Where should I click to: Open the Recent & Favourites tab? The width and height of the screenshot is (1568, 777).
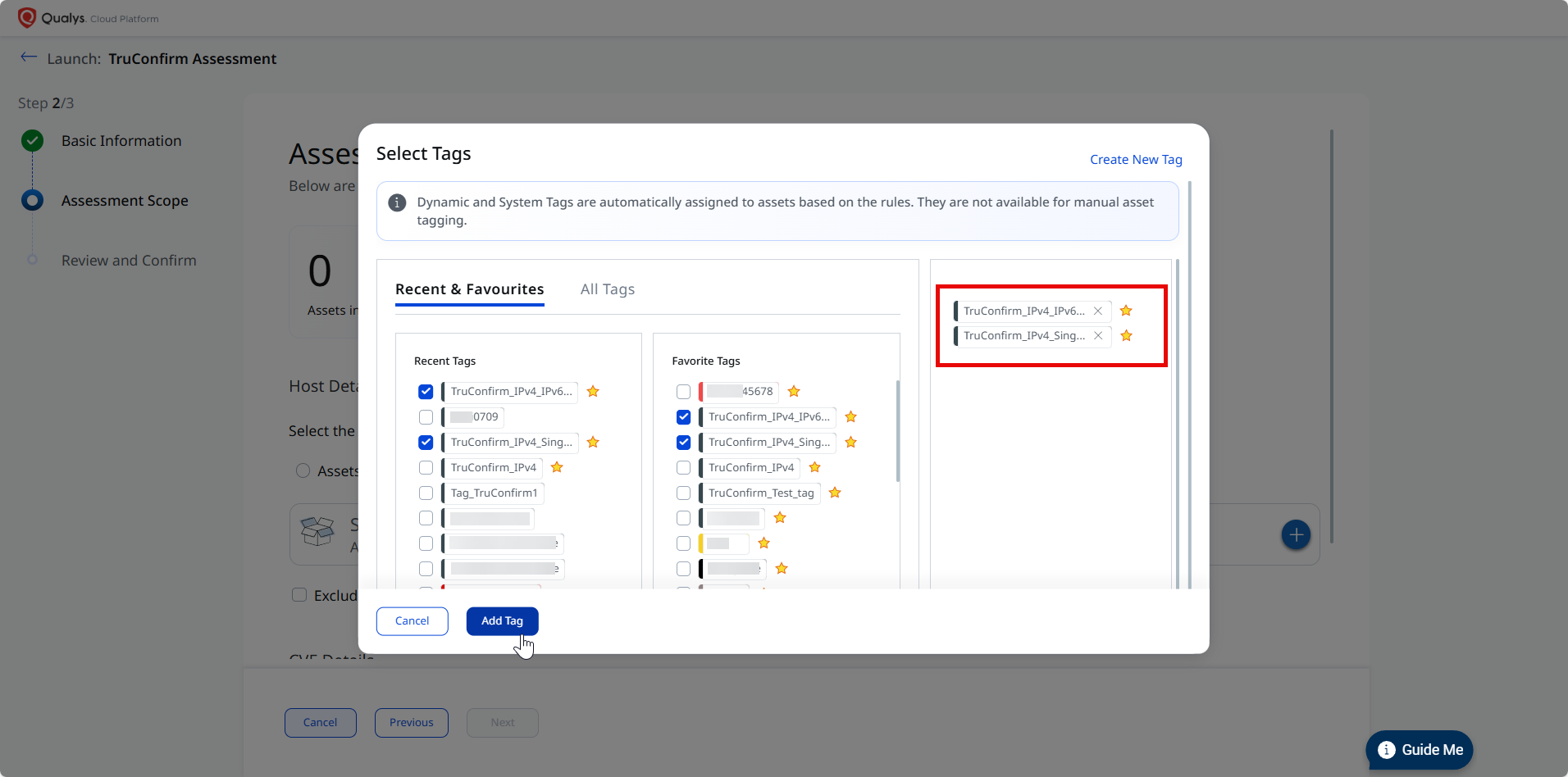click(x=469, y=289)
